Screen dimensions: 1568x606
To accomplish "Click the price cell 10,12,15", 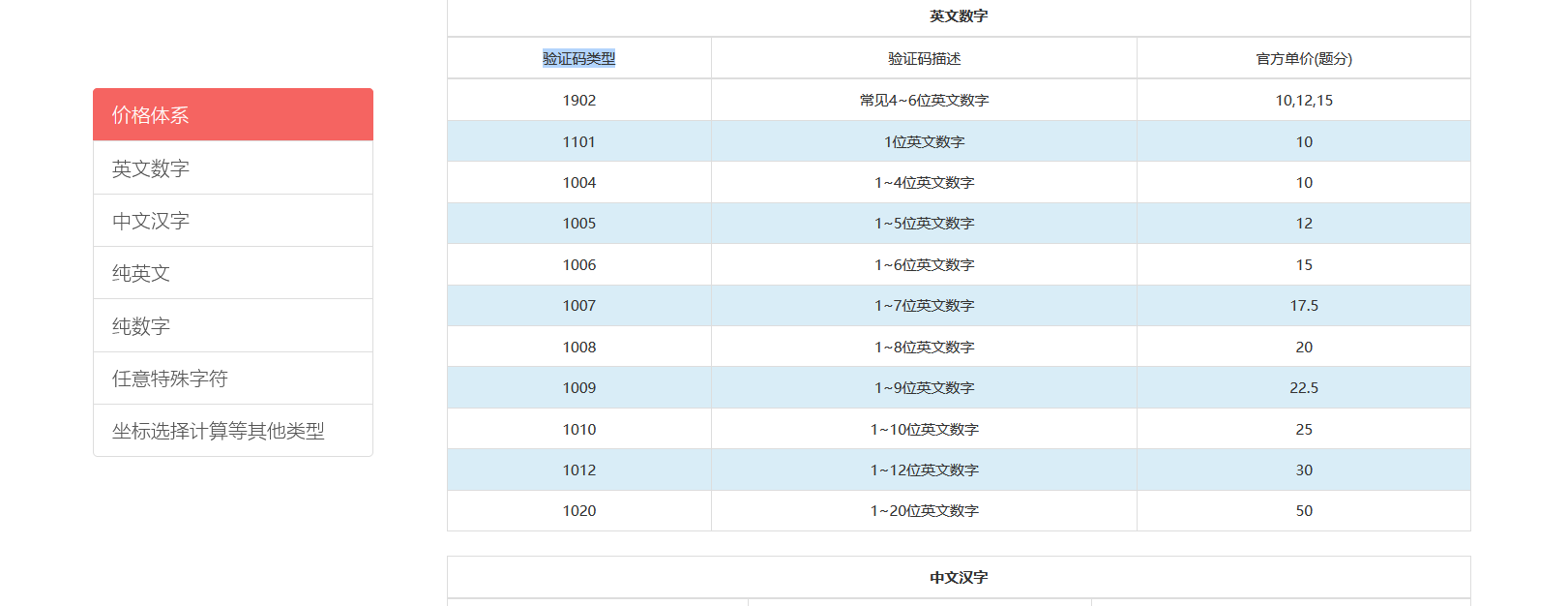I will (1304, 100).
